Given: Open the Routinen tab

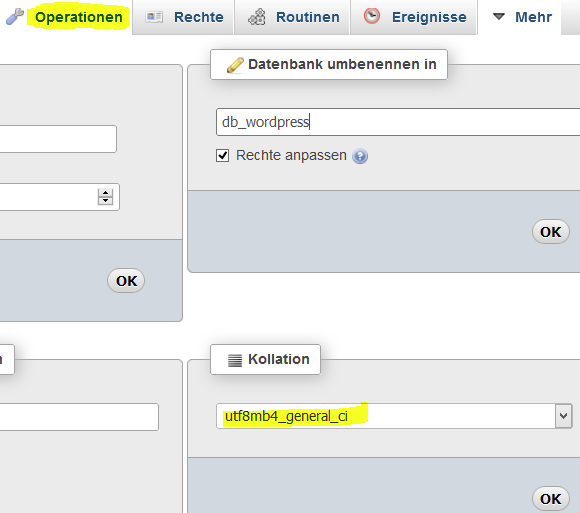Looking at the screenshot, I should (293, 17).
